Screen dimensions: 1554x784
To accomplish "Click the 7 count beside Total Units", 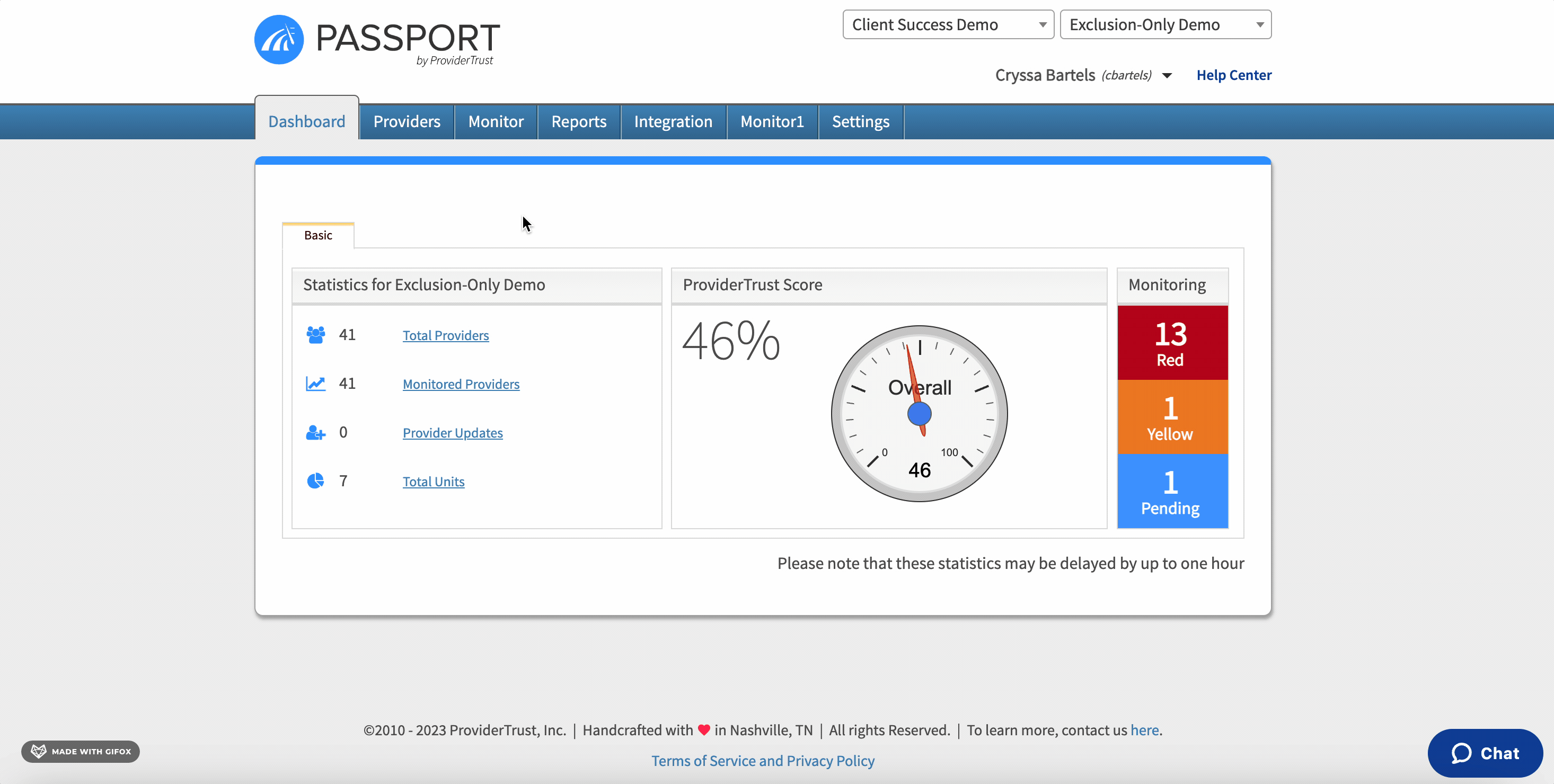I will (x=343, y=480).
